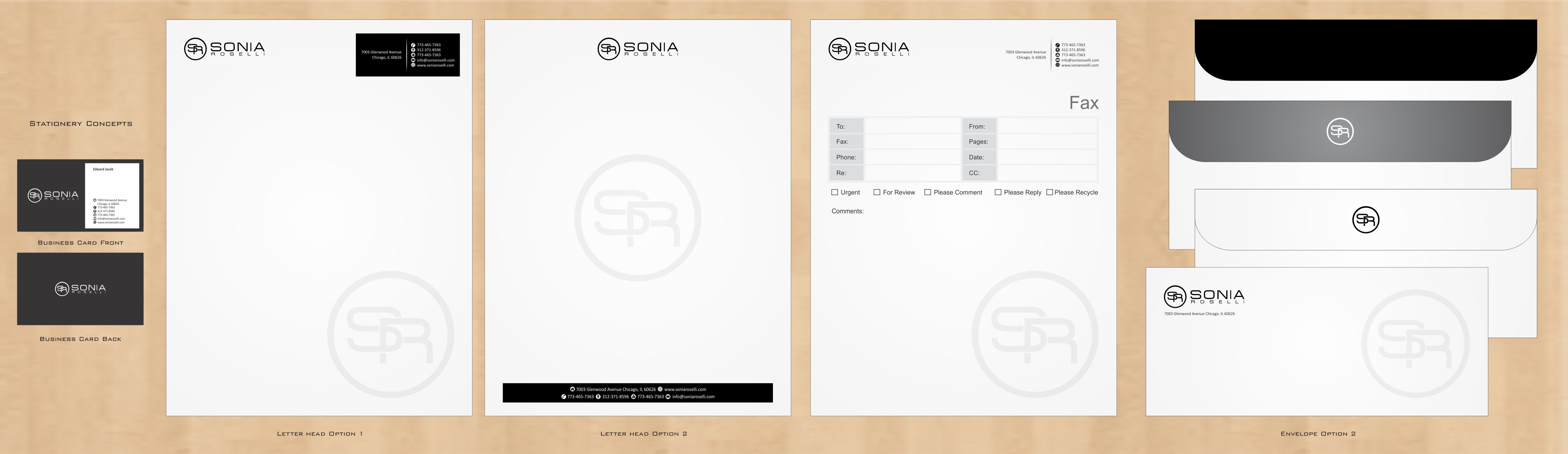The height and width of the screenshot is (454, 1568).
Task: Click the From: field on fax form
Action: [1047, 126]
